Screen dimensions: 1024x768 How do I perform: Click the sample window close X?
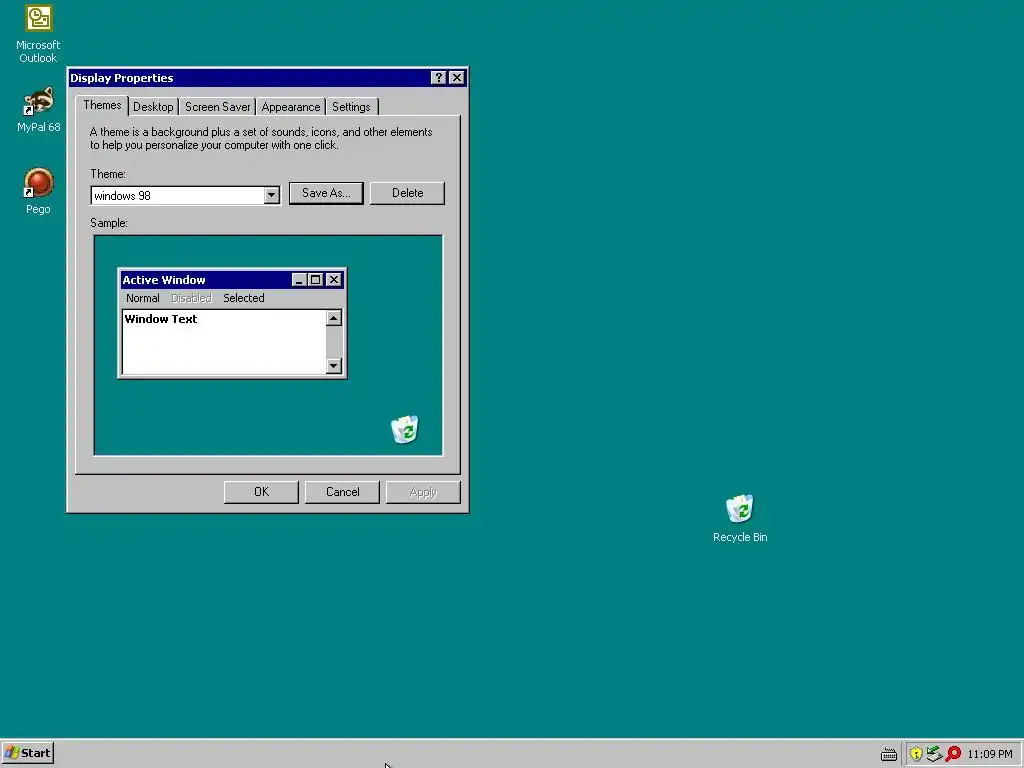[x=334, y=280]
